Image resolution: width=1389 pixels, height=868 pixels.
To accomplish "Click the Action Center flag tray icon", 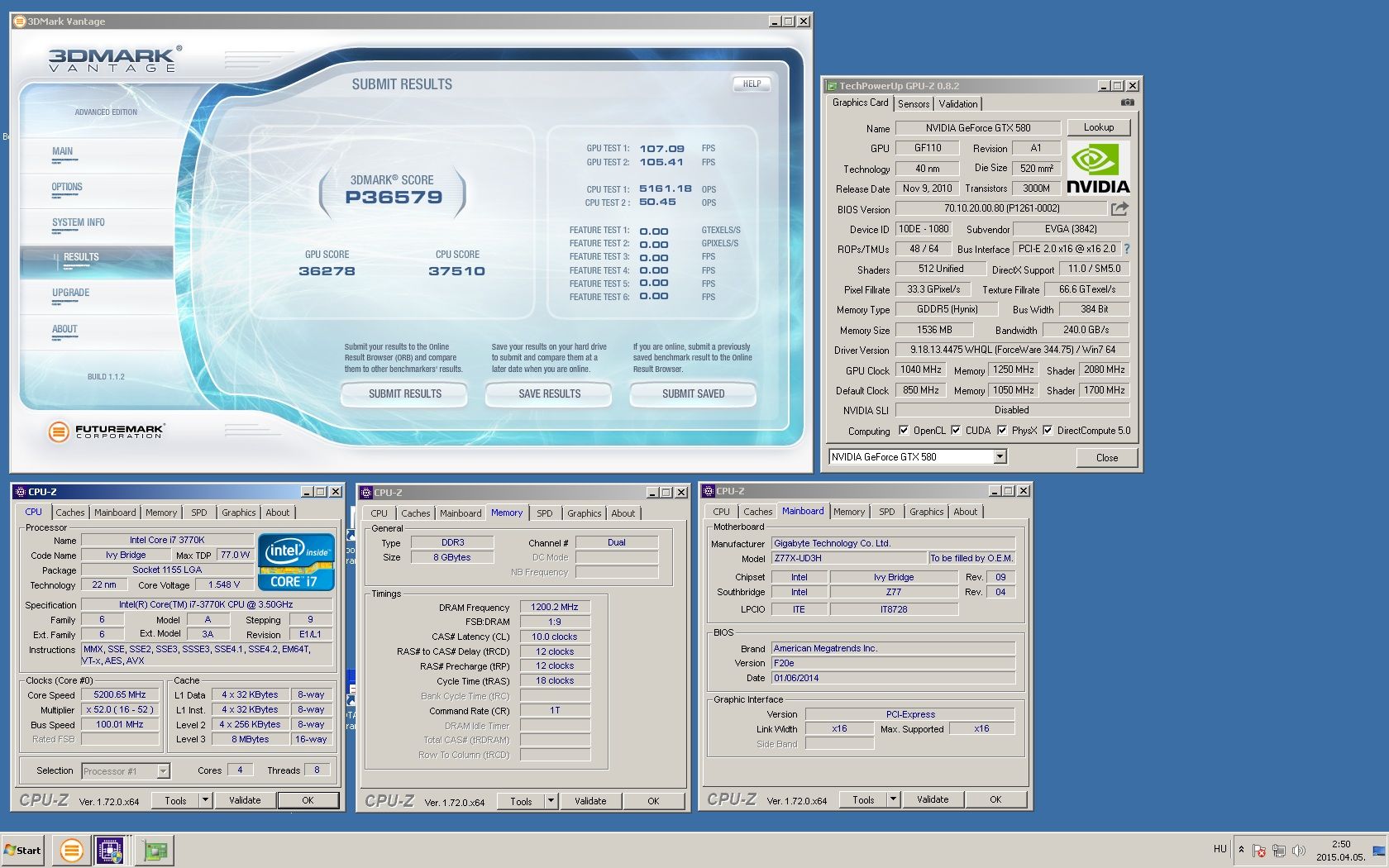I will [x=1259, y=850].
